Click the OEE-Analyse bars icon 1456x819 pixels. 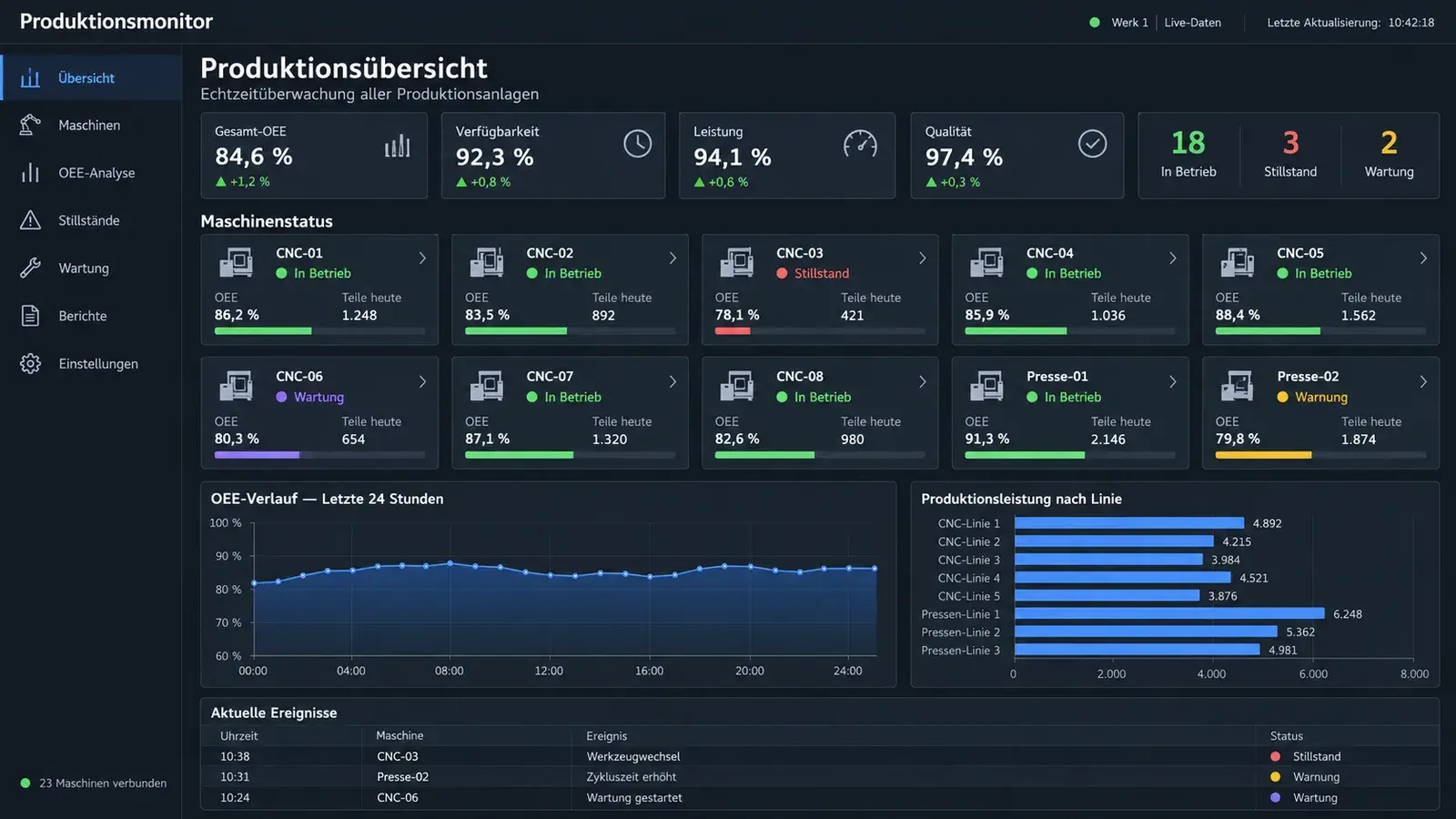30,173
